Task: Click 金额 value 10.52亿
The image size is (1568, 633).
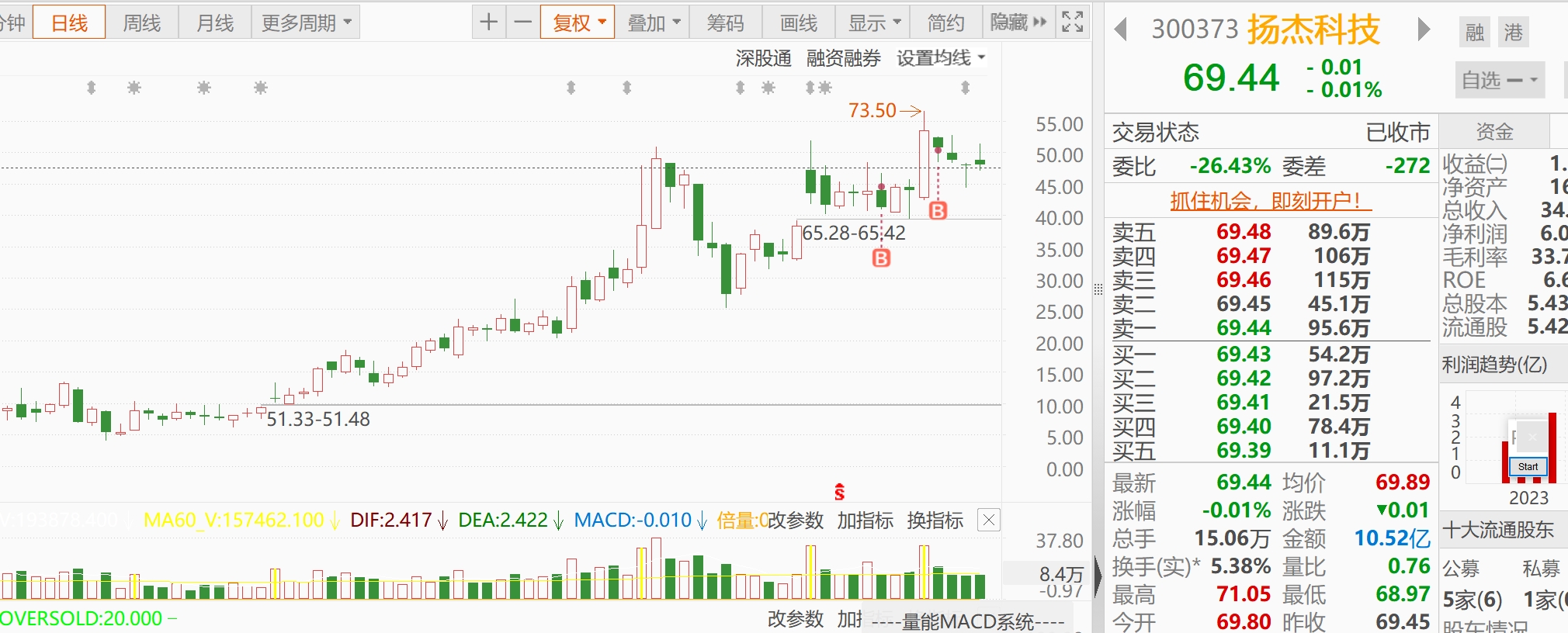Action: tap(1392, 538)
